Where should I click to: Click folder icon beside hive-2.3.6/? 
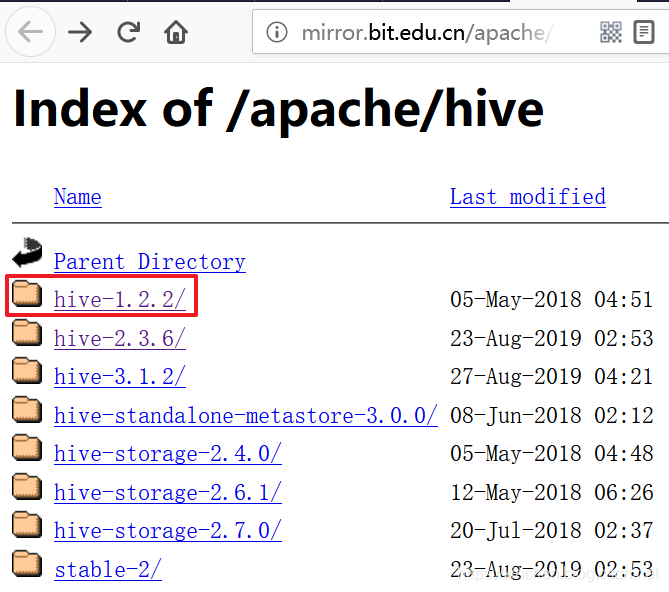coord(27,332)
